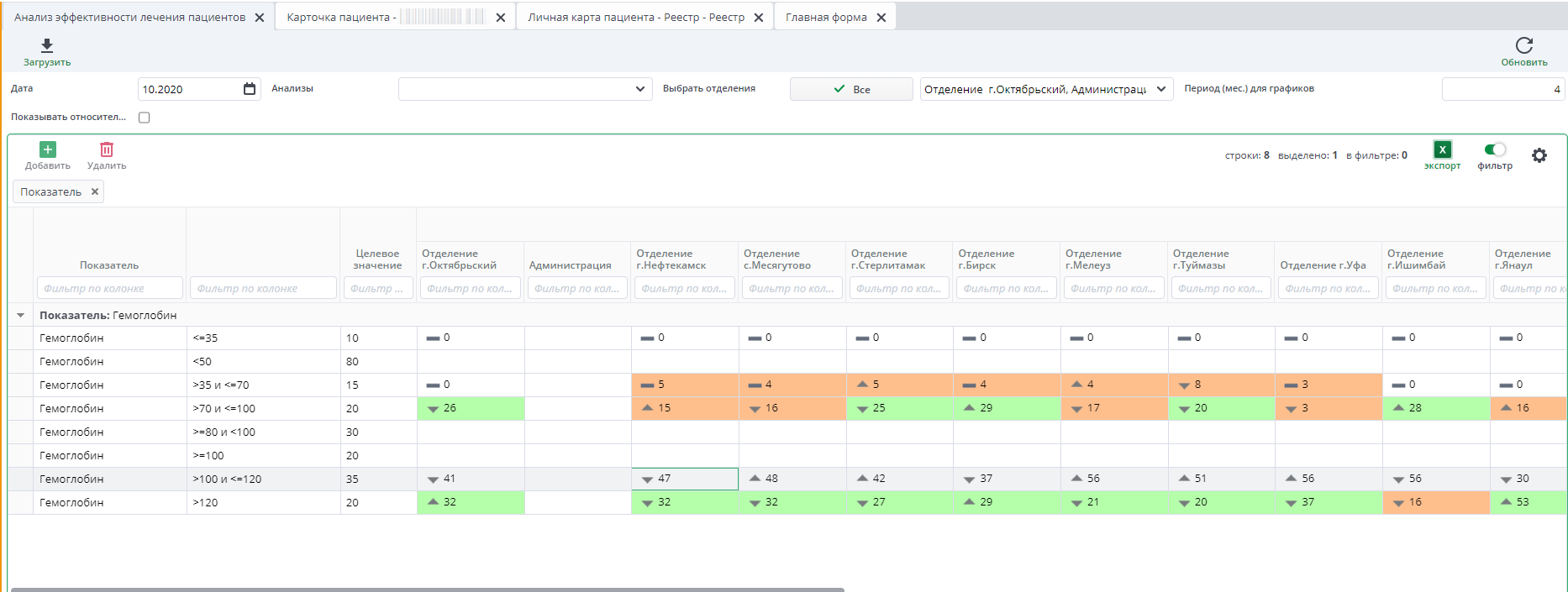1568x592 pixels.
Task: Click the Показатель grouping chip label
Action: 51,191
